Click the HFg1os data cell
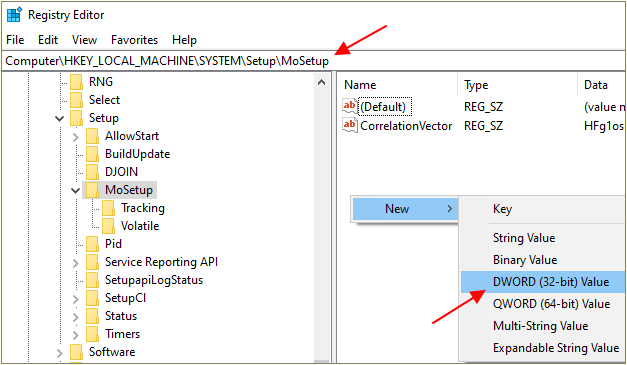The image size is (627, 365). 603,126
